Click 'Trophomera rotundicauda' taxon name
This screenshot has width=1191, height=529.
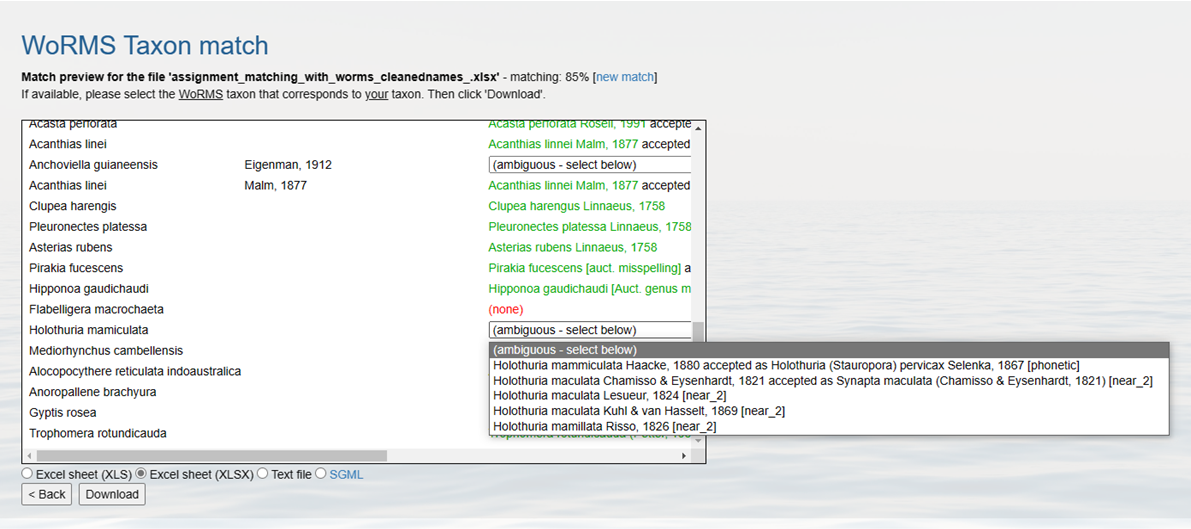(x=98, y=433)
